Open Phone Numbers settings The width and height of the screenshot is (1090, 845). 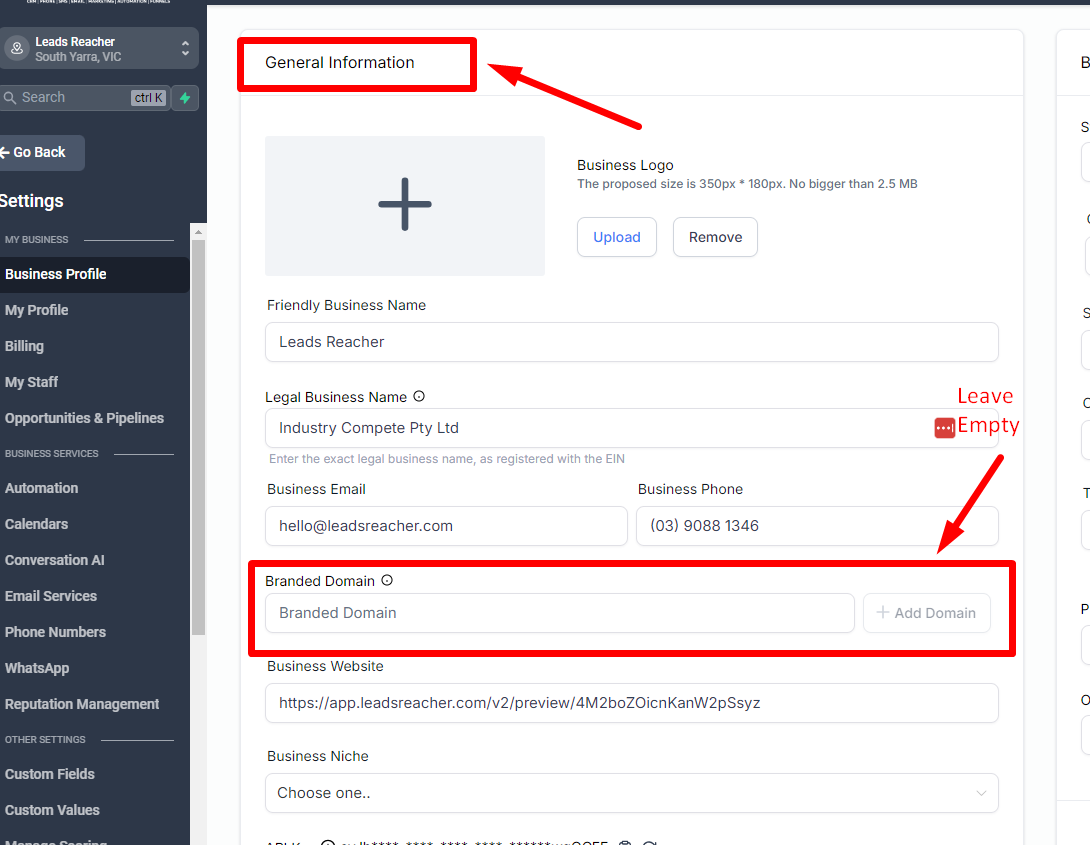point(56,632)
